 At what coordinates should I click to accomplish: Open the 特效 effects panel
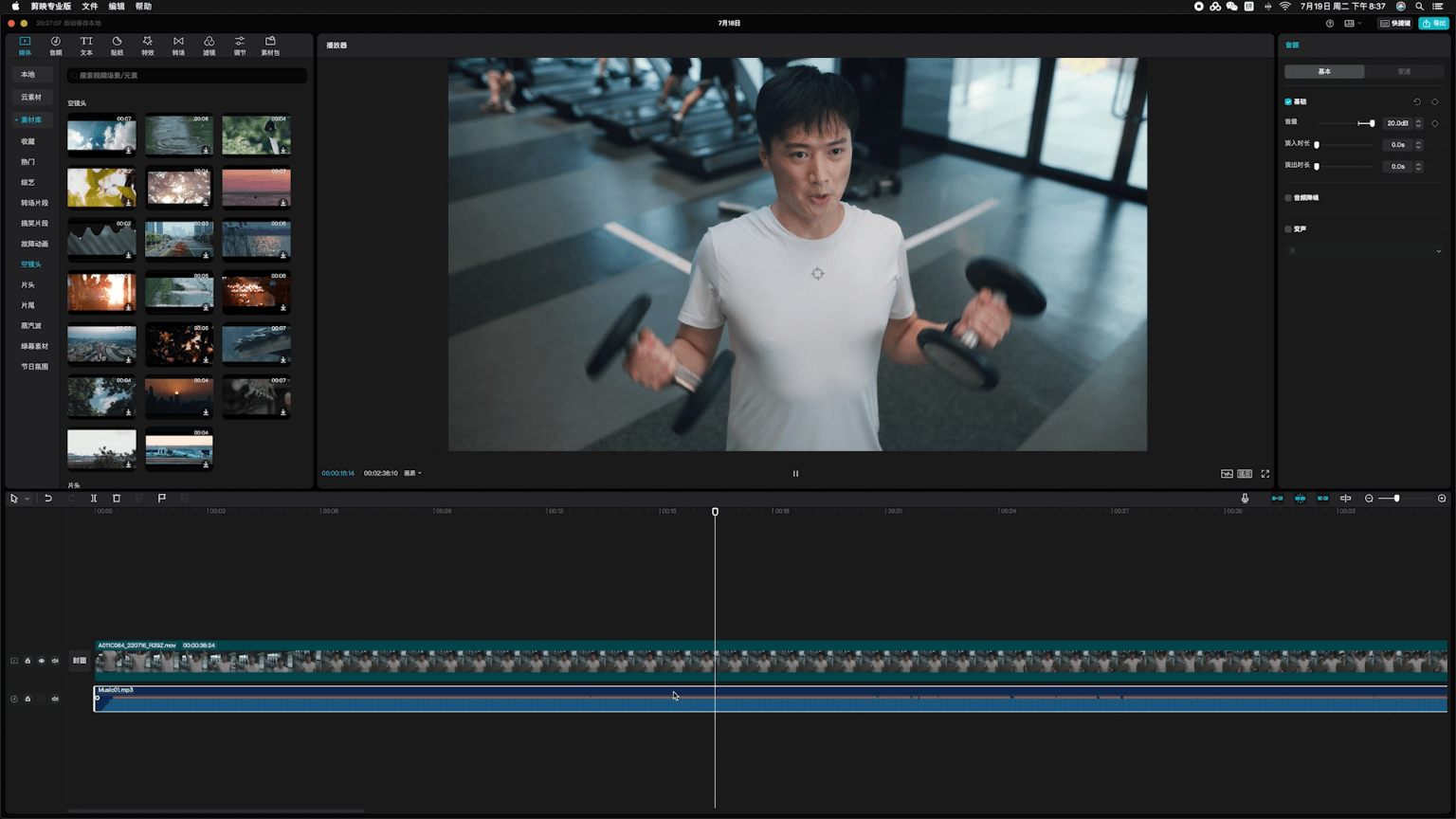tap(147, 45)
